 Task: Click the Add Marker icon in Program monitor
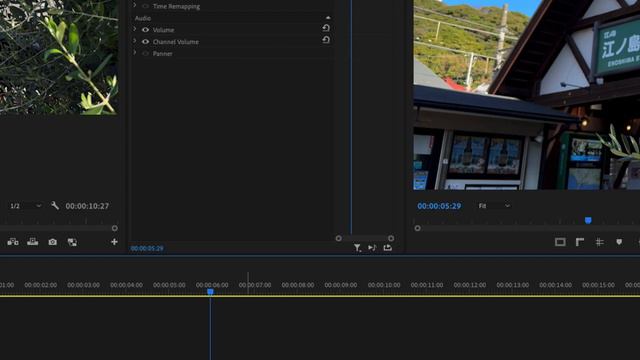point(619,242)
